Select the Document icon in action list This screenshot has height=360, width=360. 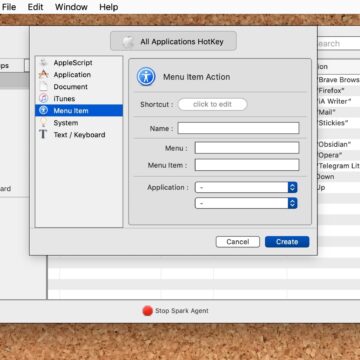click(43, 87)
